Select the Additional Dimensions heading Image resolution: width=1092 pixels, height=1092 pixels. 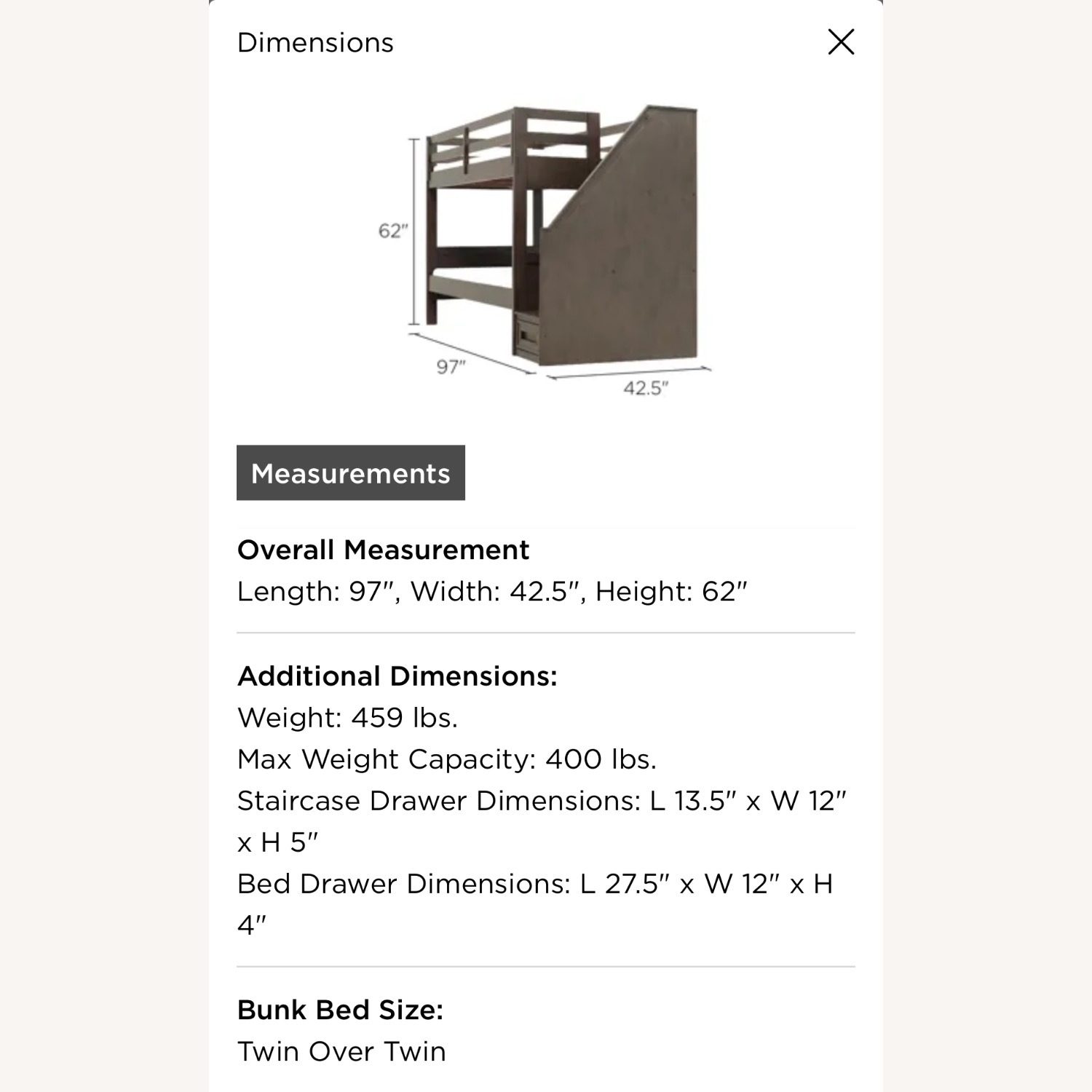pyautogui.click(x=397, y=676)
